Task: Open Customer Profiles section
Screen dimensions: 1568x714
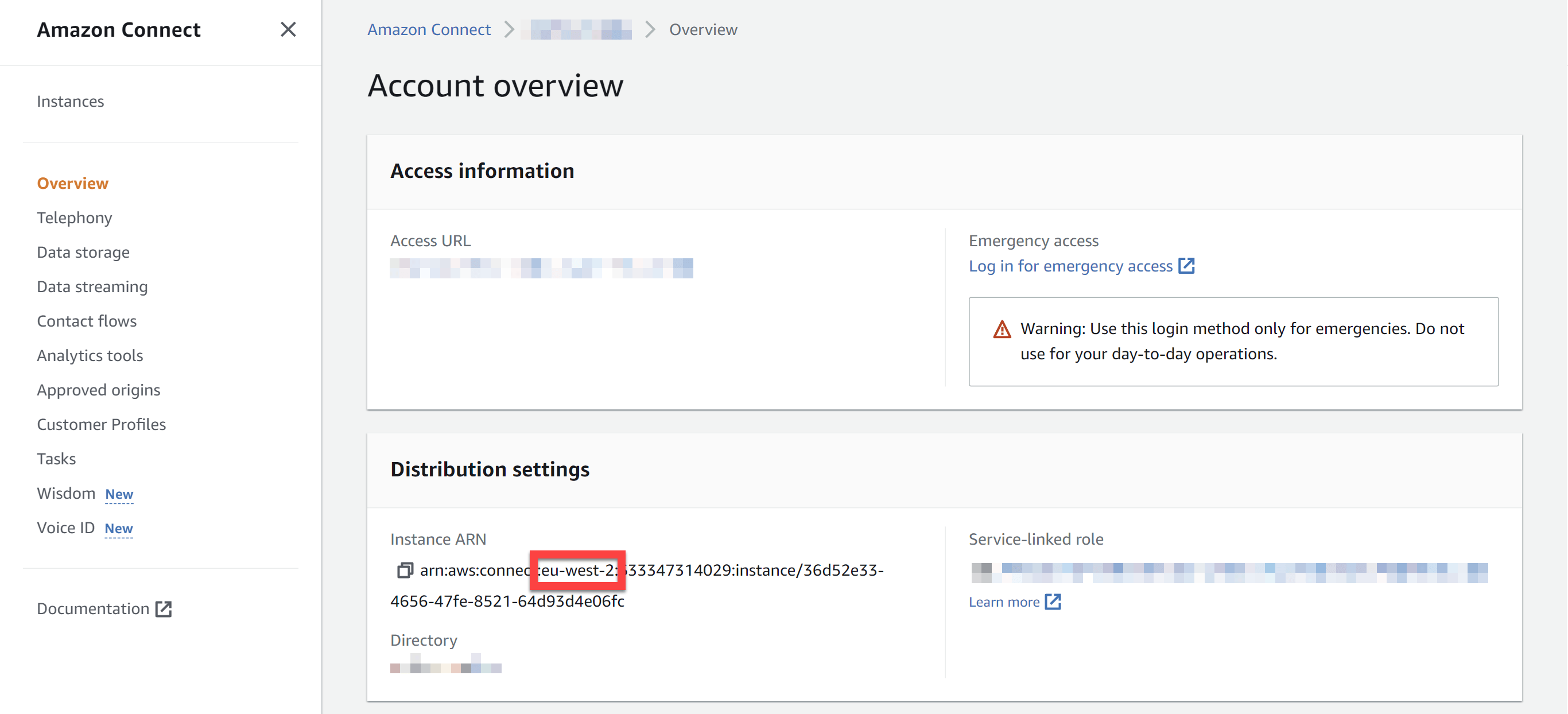Action: 102,424
